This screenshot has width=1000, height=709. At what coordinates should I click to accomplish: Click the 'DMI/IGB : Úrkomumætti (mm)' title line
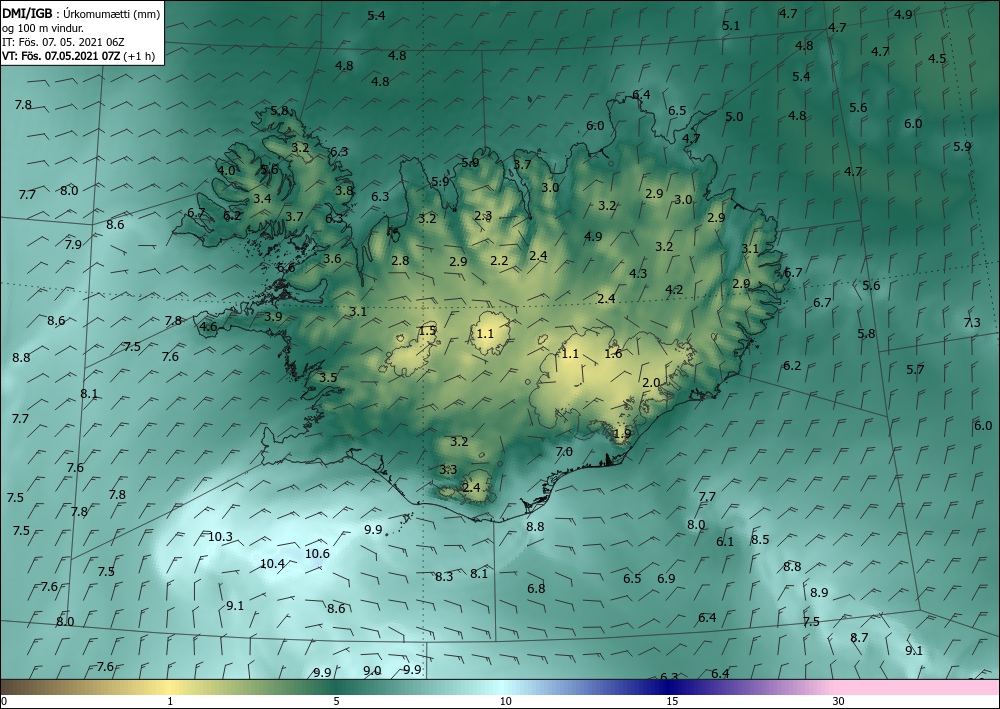(x=81, y=14)
